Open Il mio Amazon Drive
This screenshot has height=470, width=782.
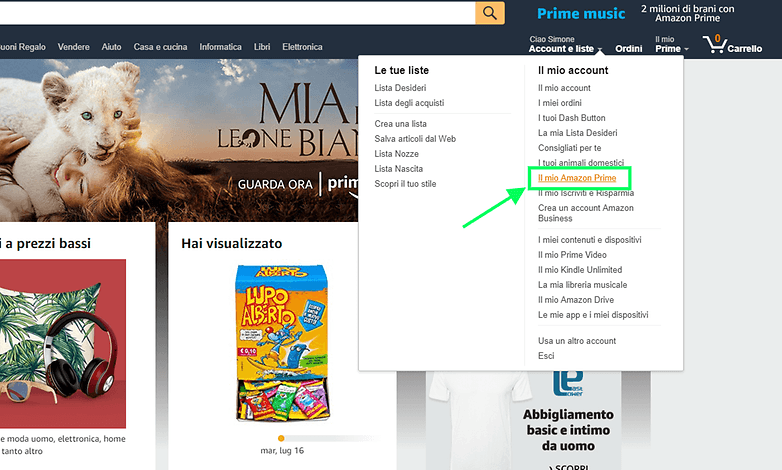coord(576,299)
